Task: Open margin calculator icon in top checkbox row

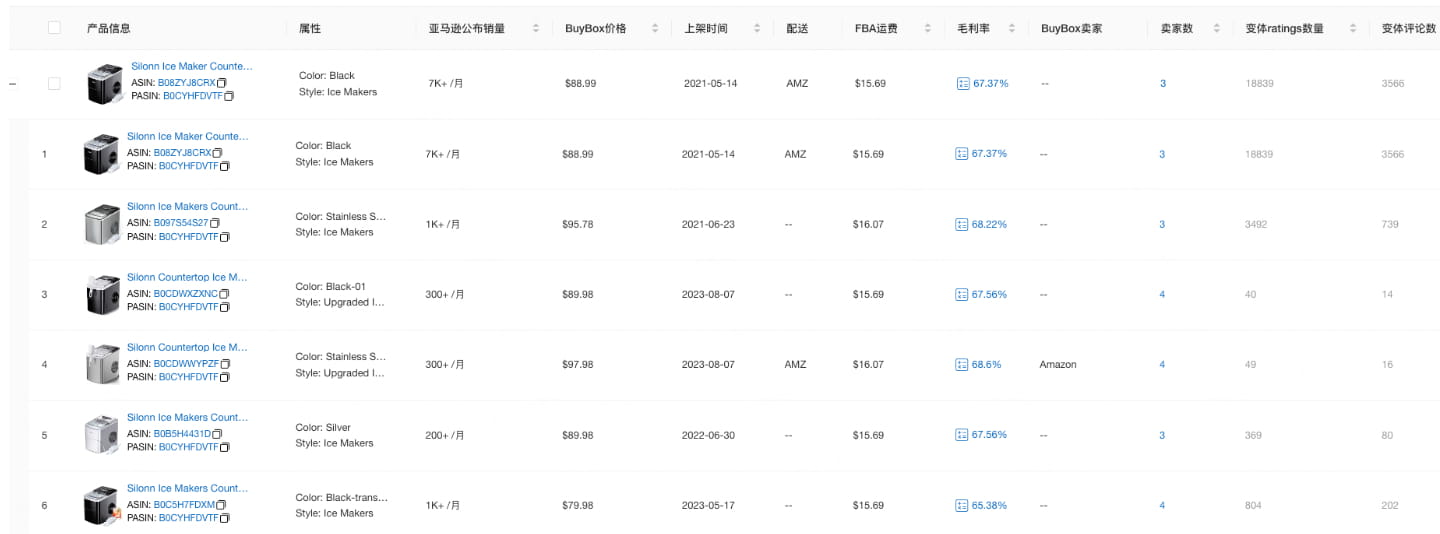Action: click(963, 84)
